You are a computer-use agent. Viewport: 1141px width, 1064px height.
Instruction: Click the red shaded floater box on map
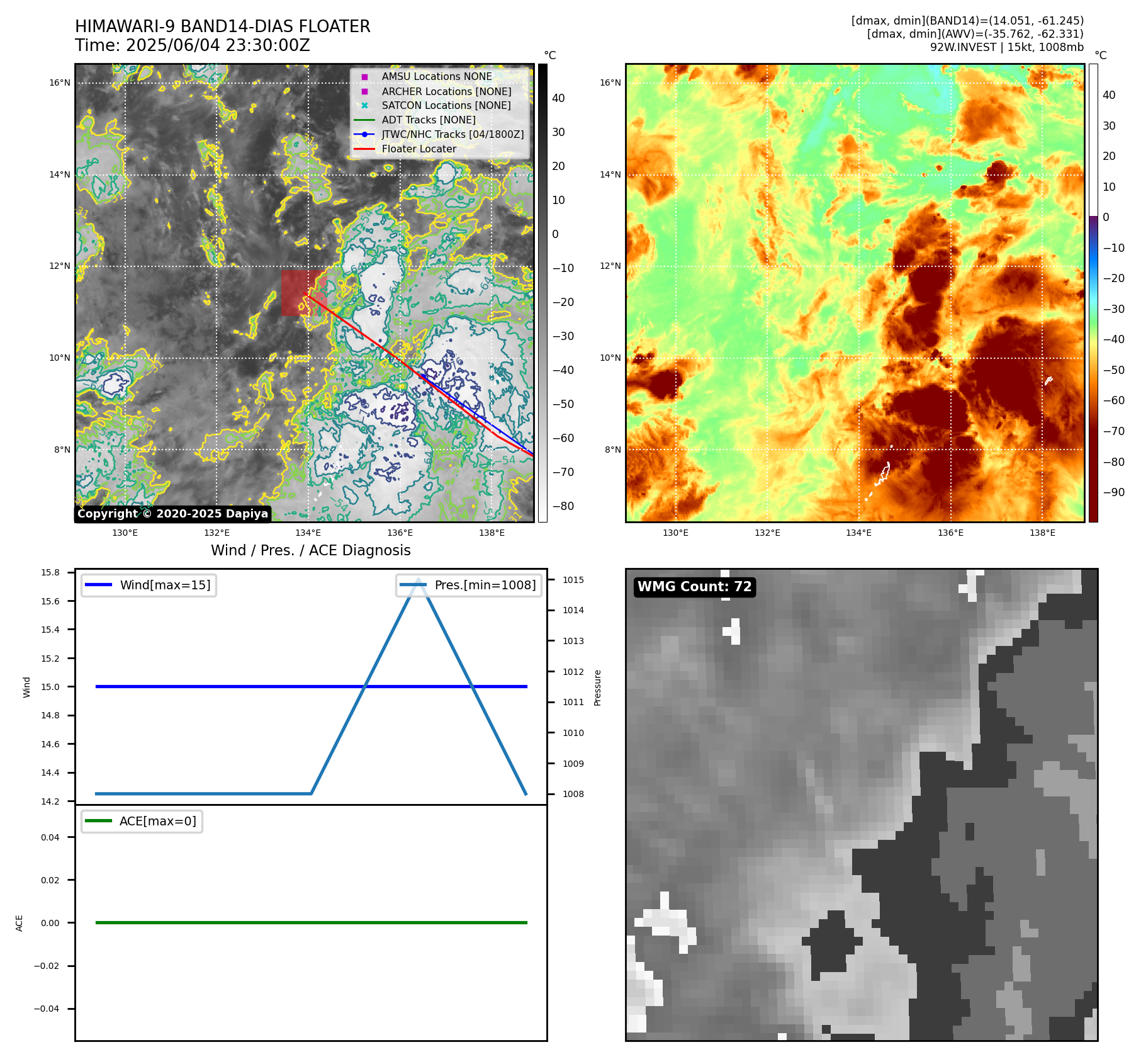(304, 293)
